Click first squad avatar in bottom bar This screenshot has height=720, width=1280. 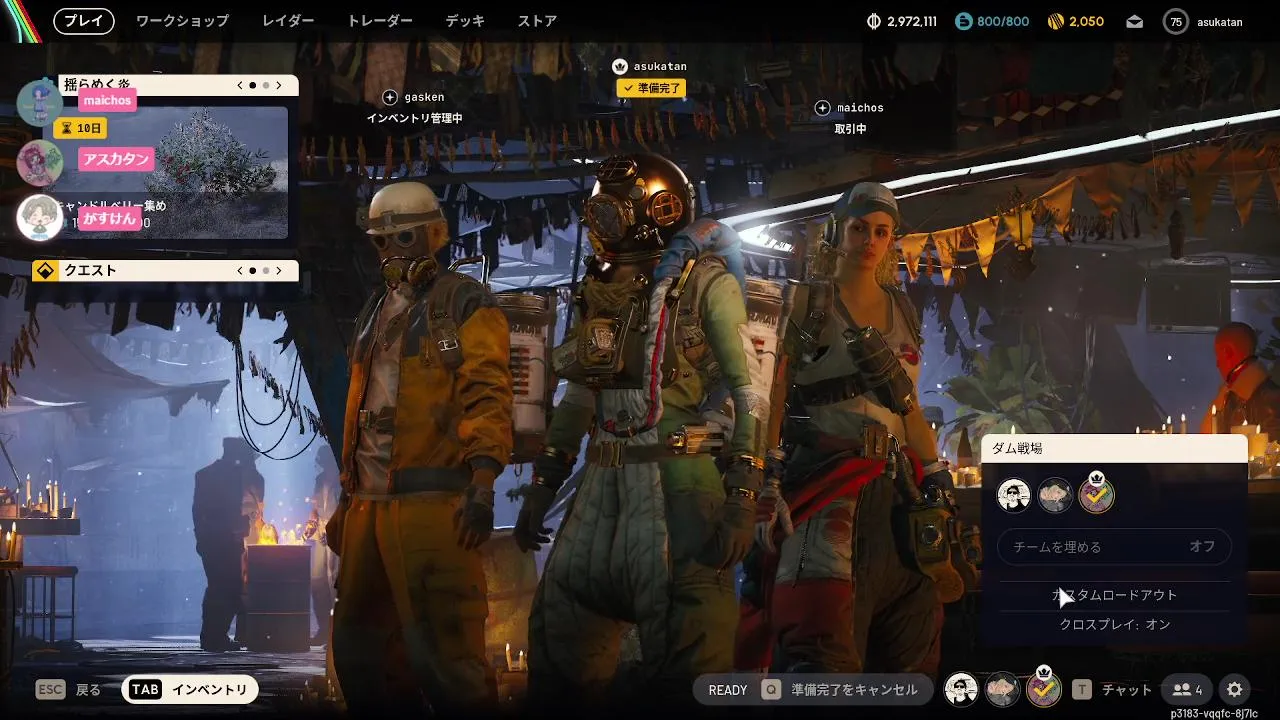point(962,688)
